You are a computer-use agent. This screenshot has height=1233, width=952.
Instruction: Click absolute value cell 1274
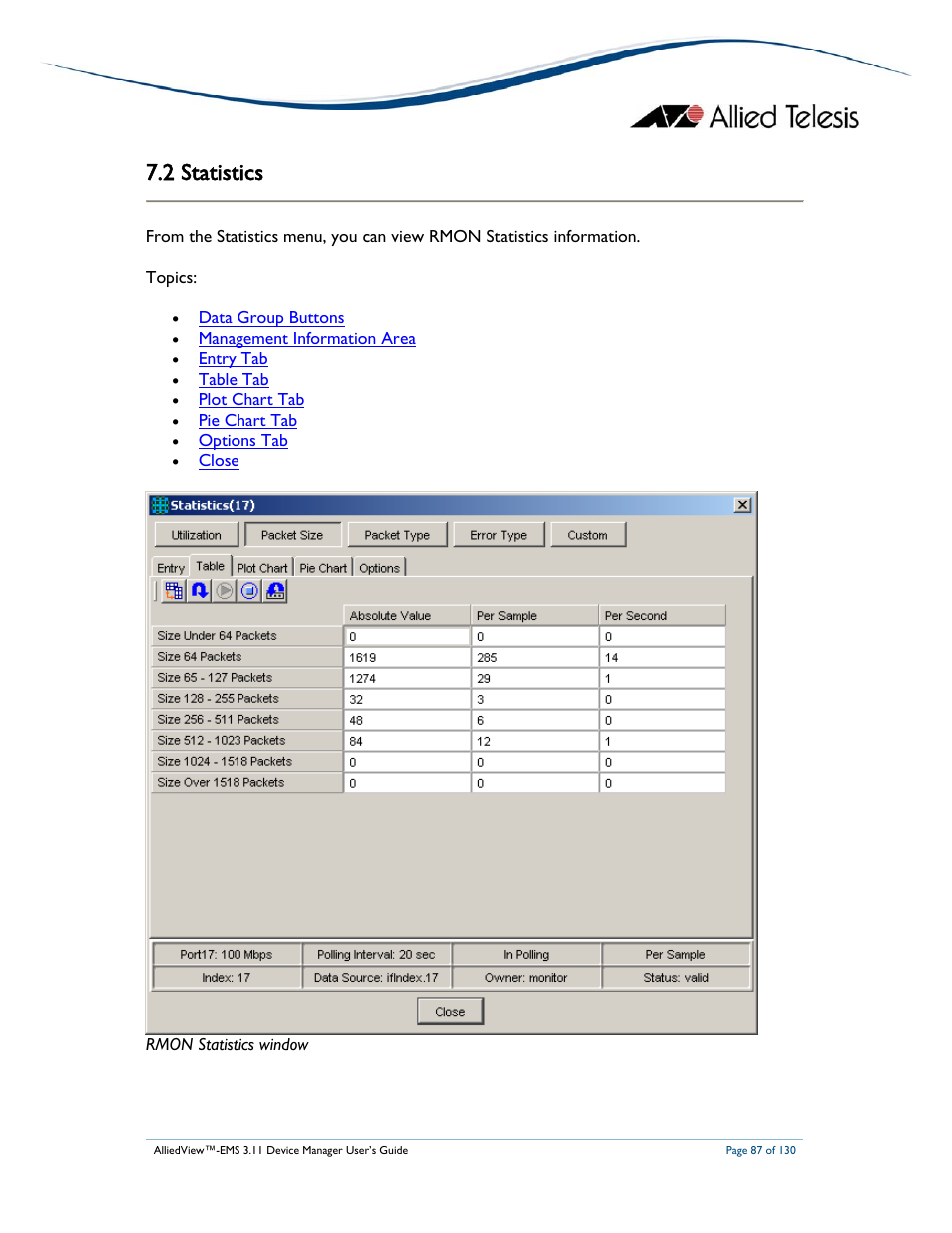tap(407, 679)
